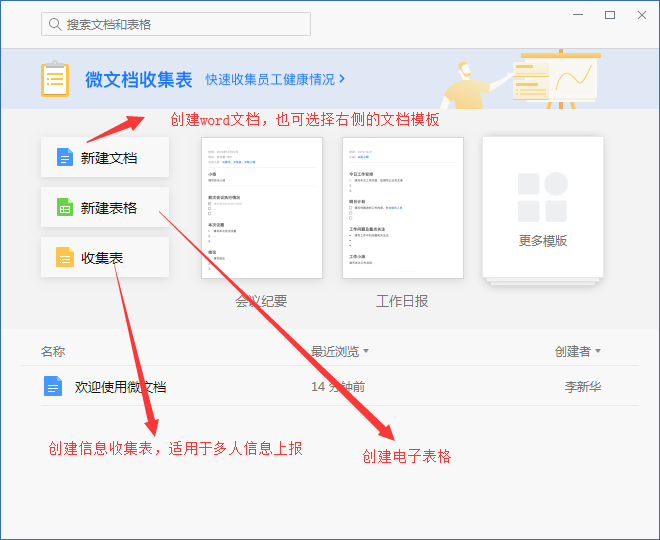
Task: Click the 收集表 button
Action: 105,258
